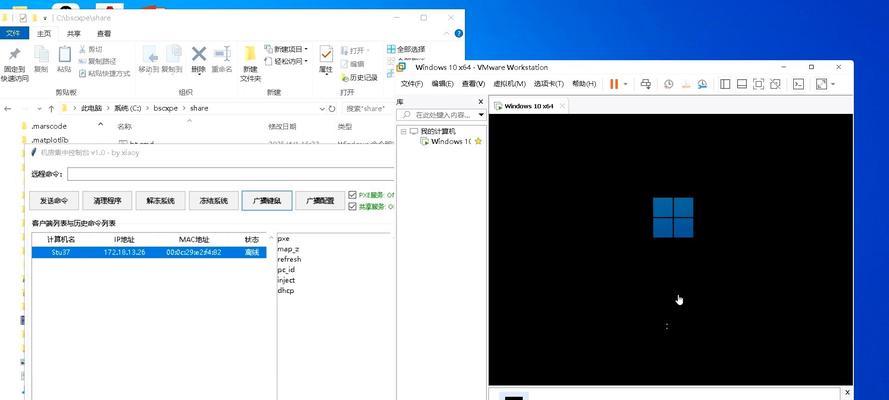The width and height of the screenshot is (889, 400).
Task: Open the dropdown arrow beside the pause icon
Action: (x=625, y=84)
